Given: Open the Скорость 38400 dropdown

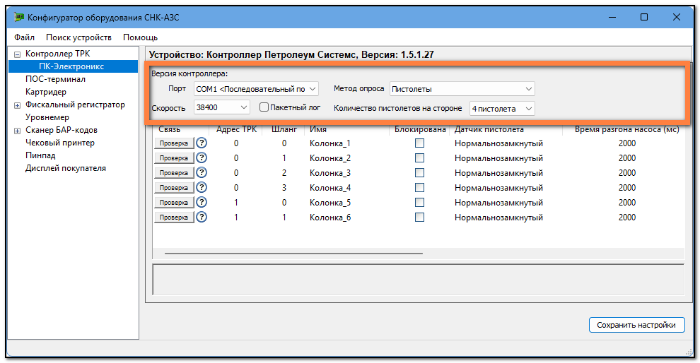Looking at the screenshot, I should click(221, 107).
